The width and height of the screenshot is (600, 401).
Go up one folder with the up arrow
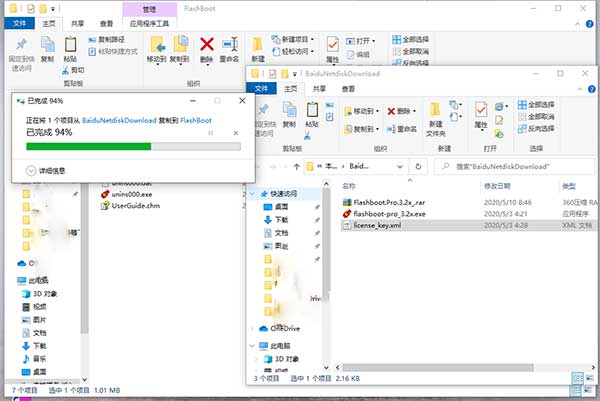pos(297,166)
